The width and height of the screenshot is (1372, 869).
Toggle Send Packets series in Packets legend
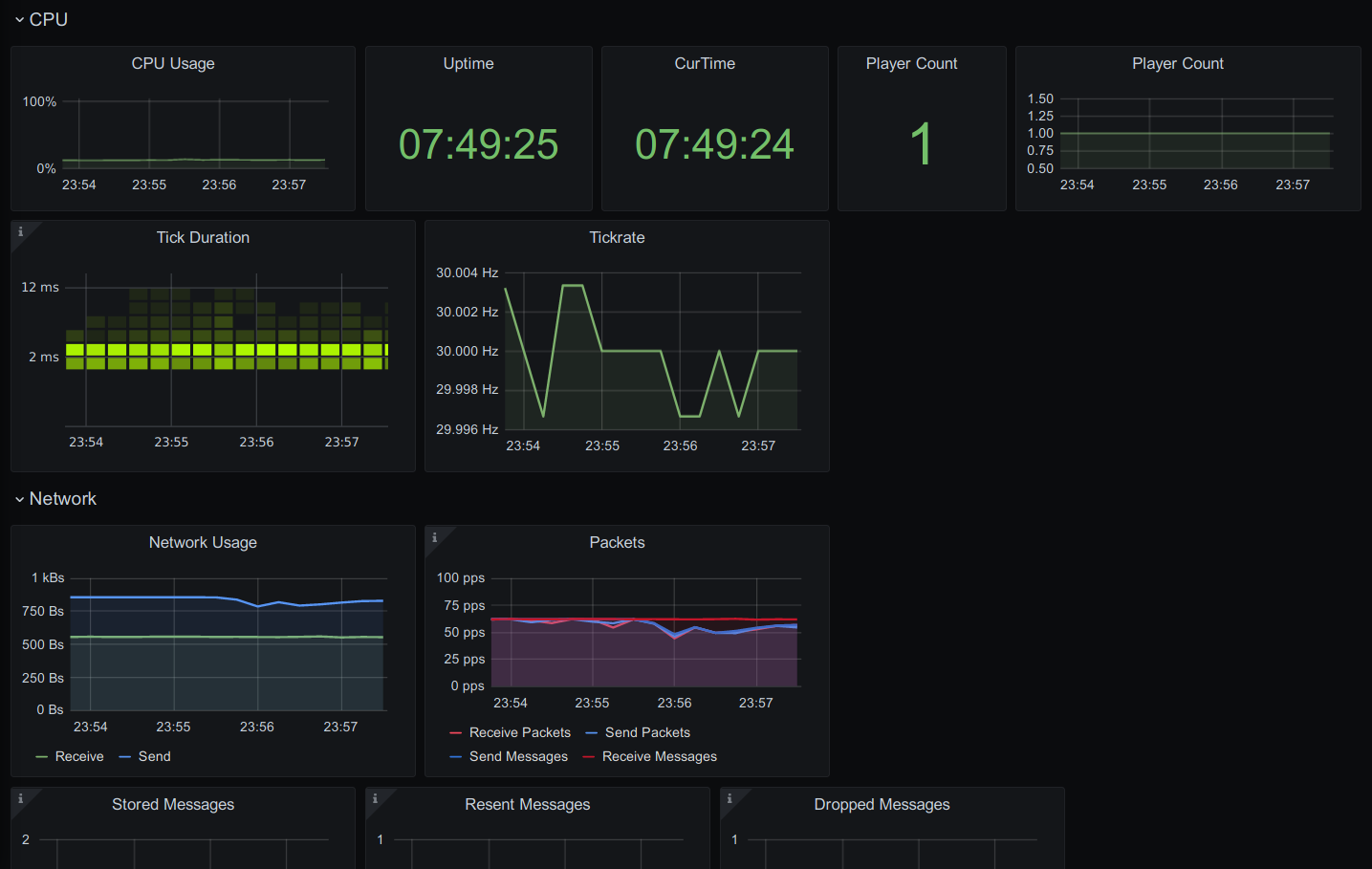point(647,732)
